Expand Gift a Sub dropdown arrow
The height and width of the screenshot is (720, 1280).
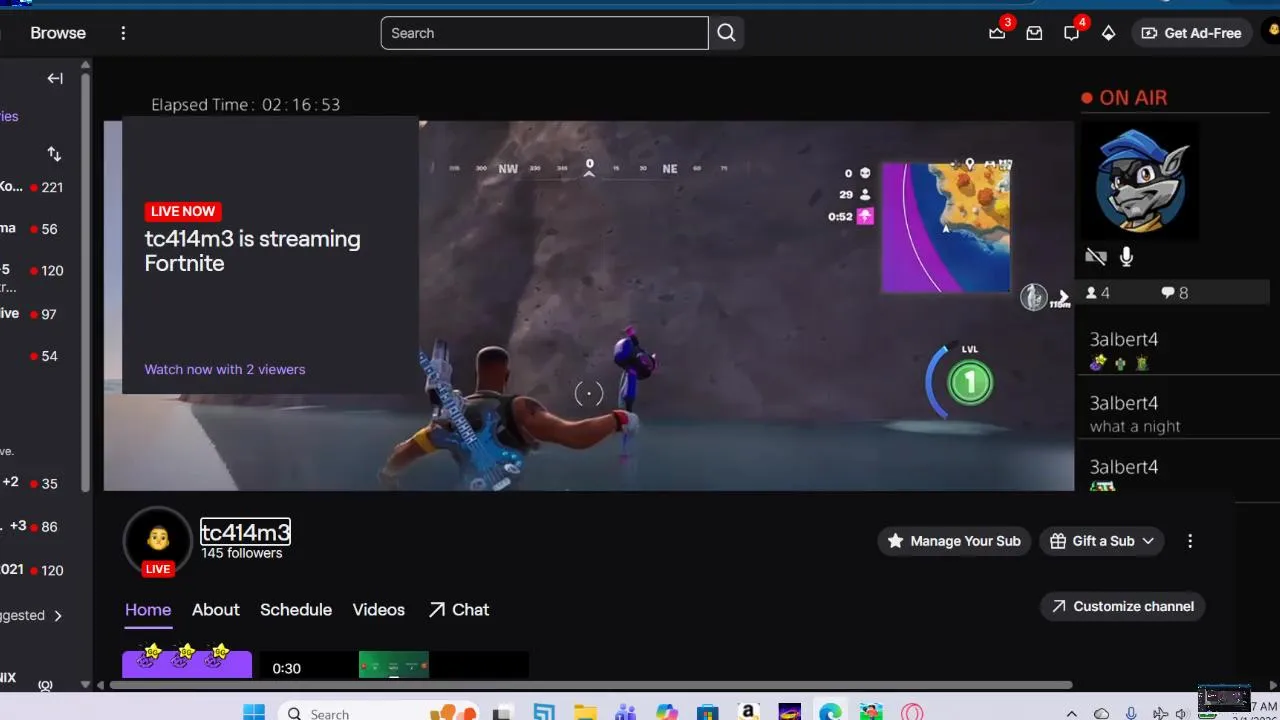click(x=1148, y=541)
